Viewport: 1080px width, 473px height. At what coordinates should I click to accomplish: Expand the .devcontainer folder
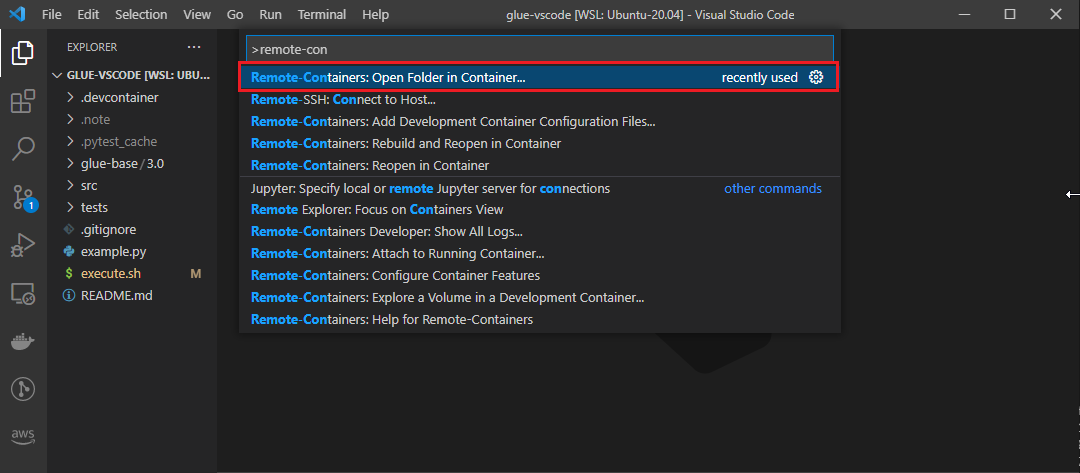click(119, 97)
